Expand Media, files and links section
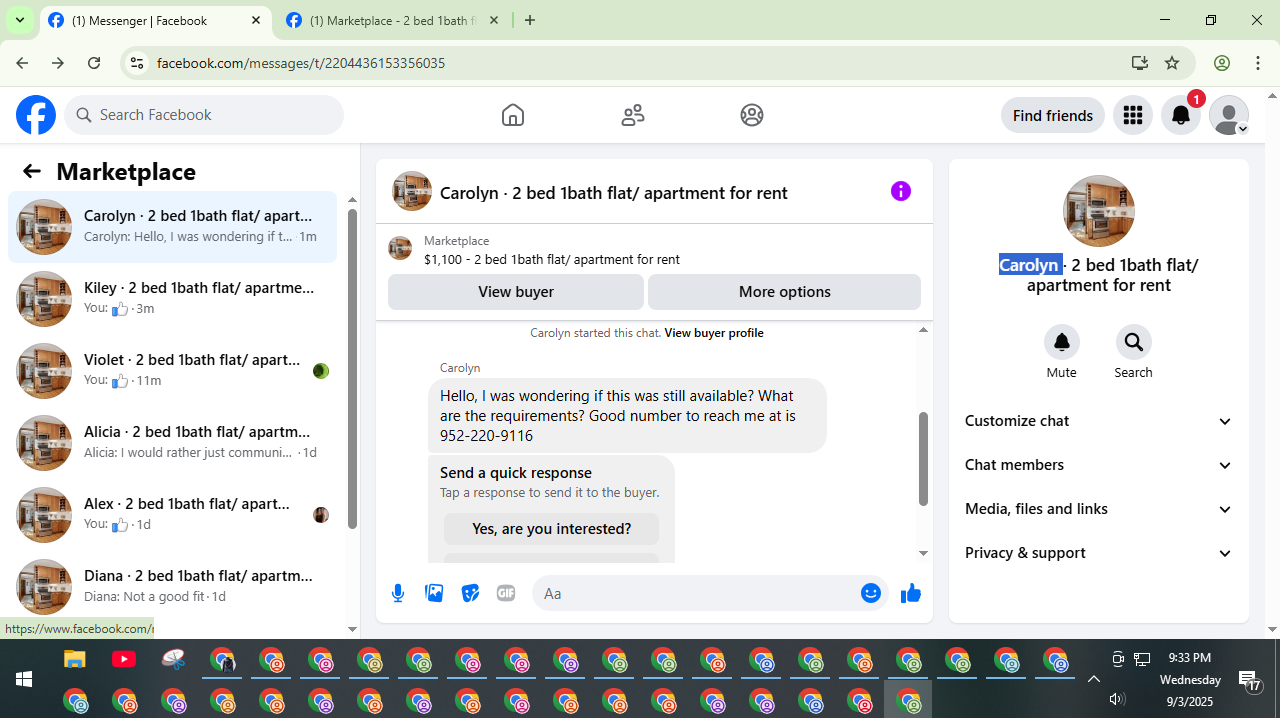1280x718 pixels. tap(1098, 509)
